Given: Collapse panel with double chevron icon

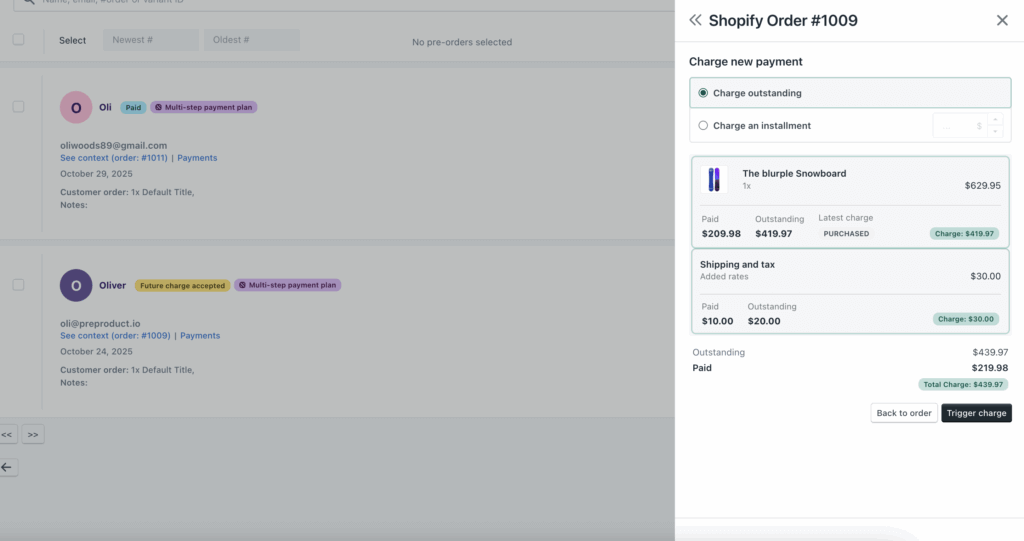Looking at the screenshot, I should pyautogui.click(x=695, y=20).
